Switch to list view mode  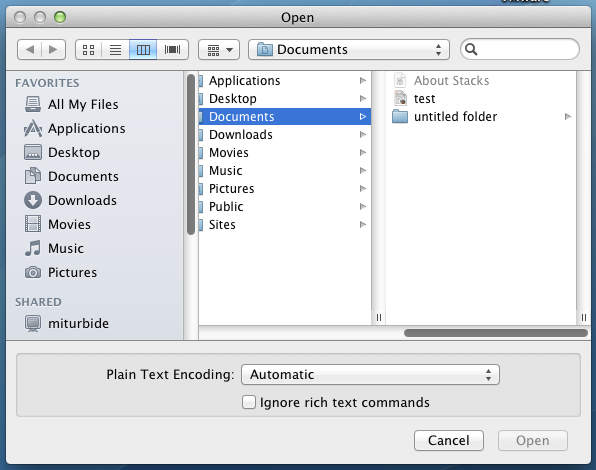tap(116, 50)
